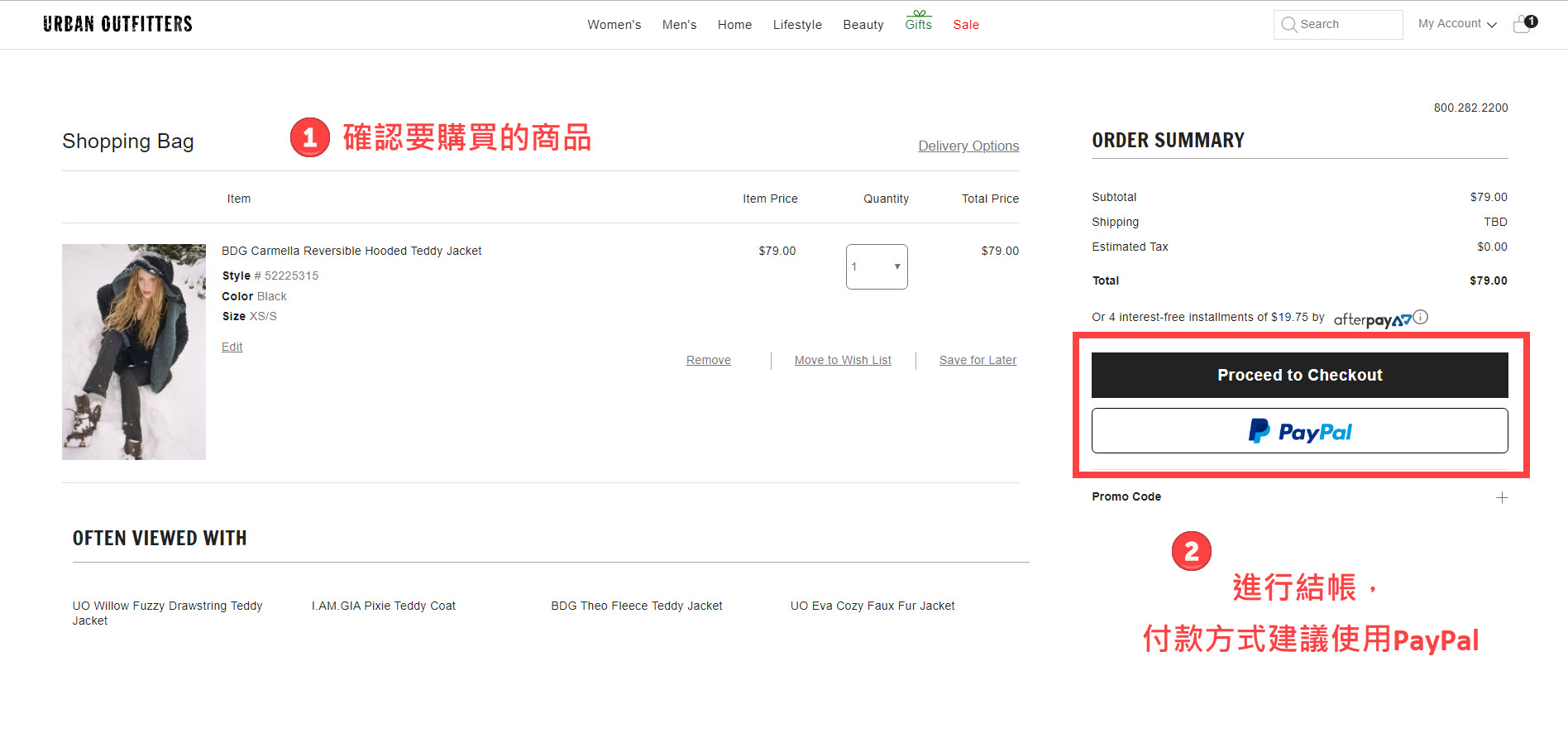Click Move to Wish List link
The width and height of the screenshot is (1568, 738).
[843, 360]
